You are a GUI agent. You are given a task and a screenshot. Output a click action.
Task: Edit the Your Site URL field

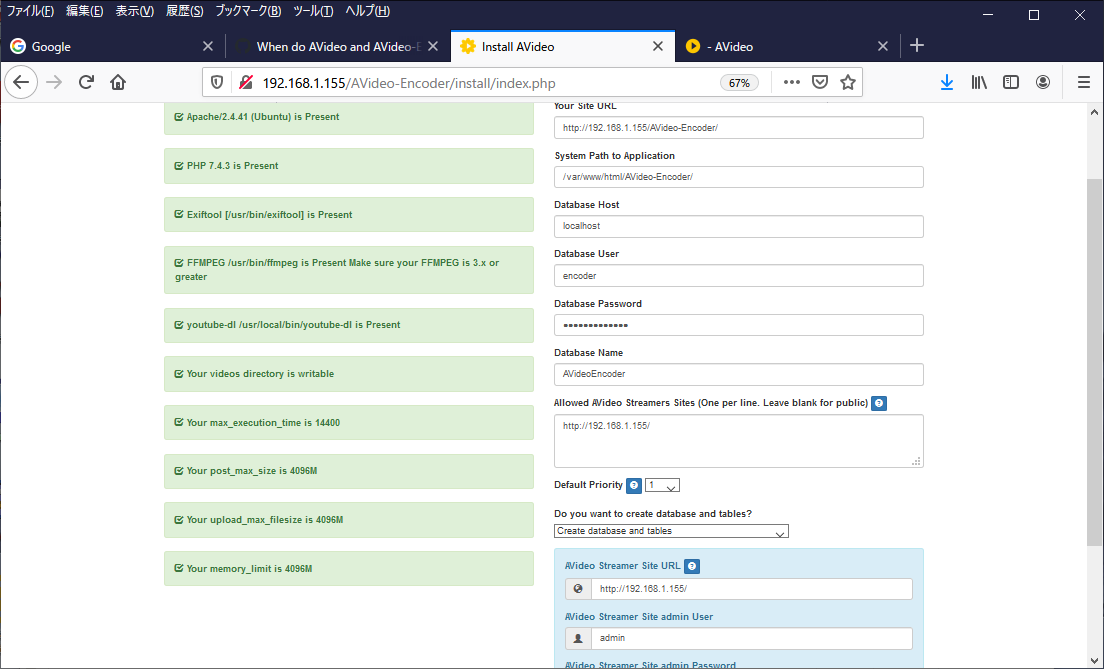(x=739, y=127)
